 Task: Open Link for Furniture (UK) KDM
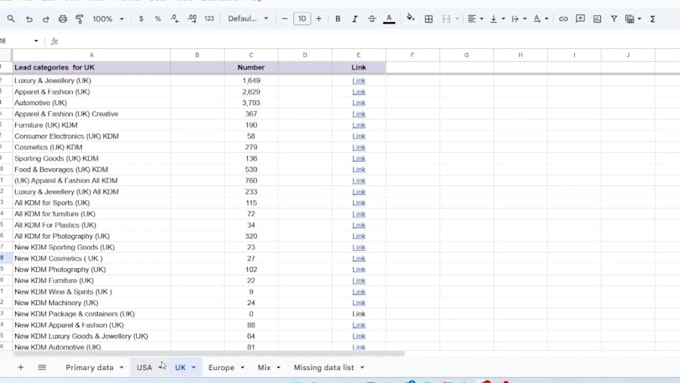(359, 125)
